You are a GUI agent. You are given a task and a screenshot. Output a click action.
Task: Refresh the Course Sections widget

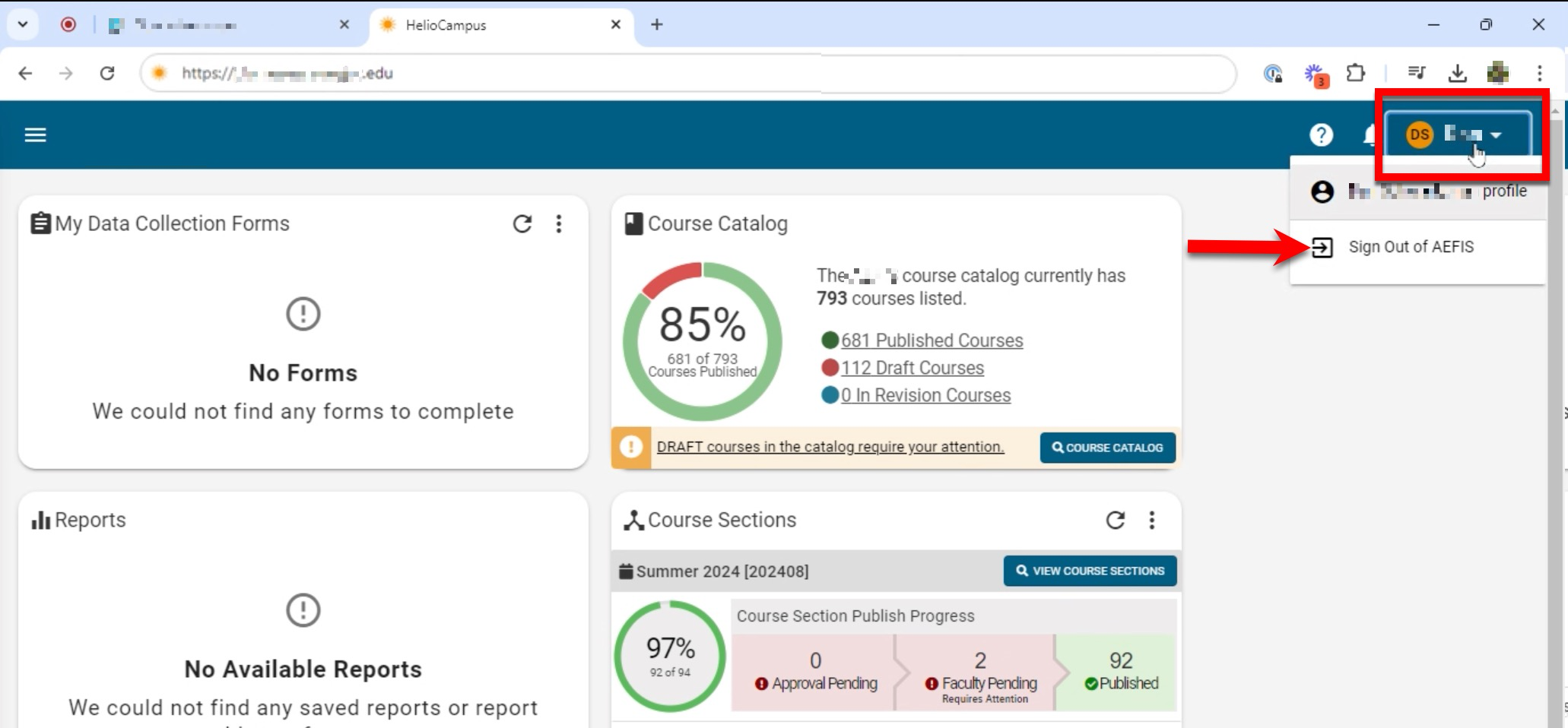tap(1115, 520)
